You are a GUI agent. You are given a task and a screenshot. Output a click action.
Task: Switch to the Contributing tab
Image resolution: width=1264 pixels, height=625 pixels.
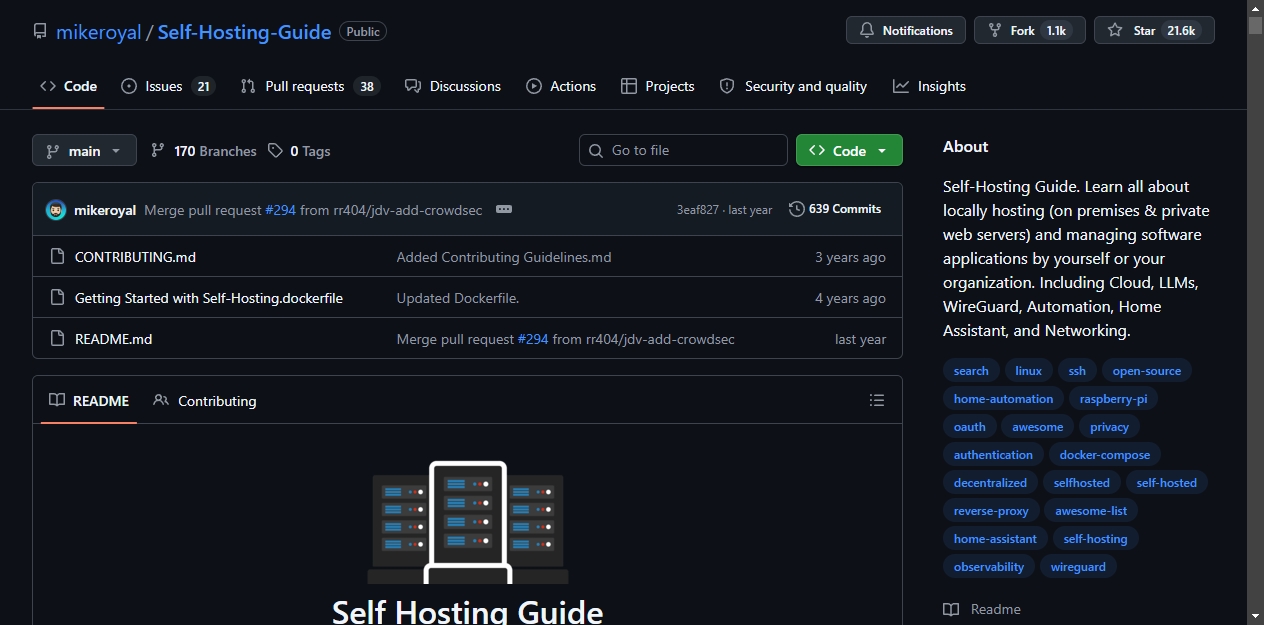coord(205,400)
